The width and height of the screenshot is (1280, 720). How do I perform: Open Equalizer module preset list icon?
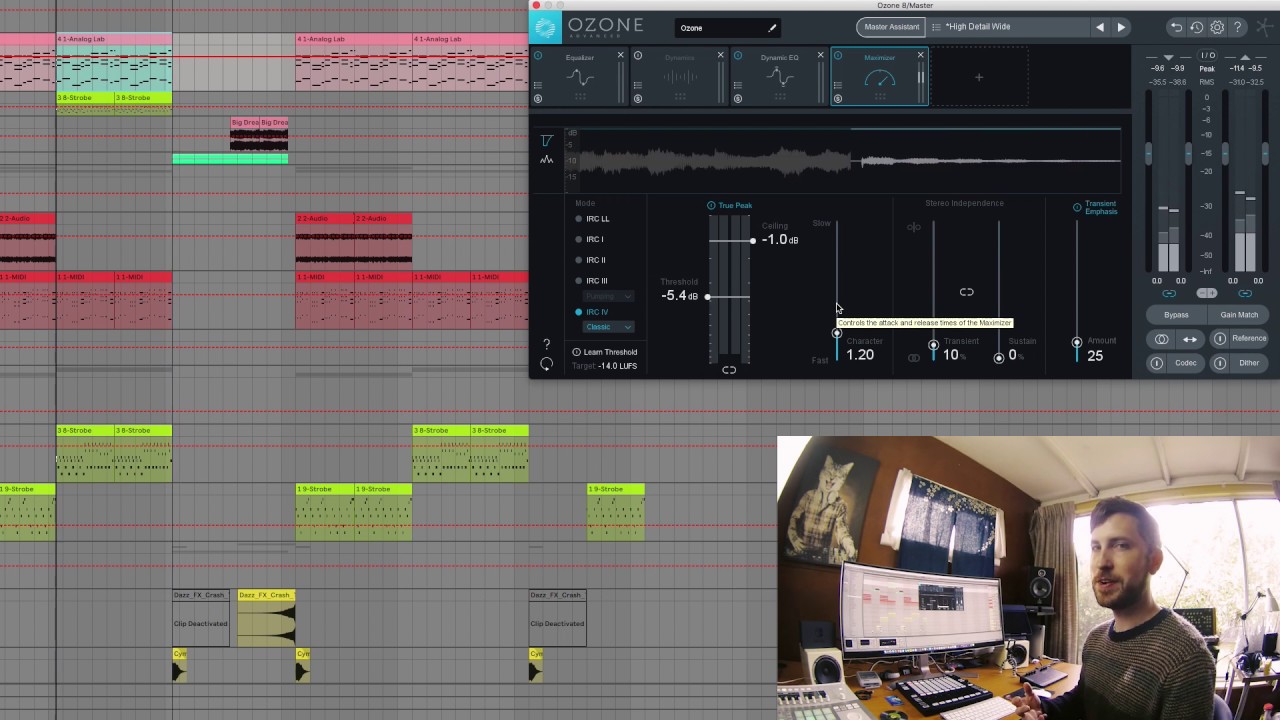[x=537, y=84]
